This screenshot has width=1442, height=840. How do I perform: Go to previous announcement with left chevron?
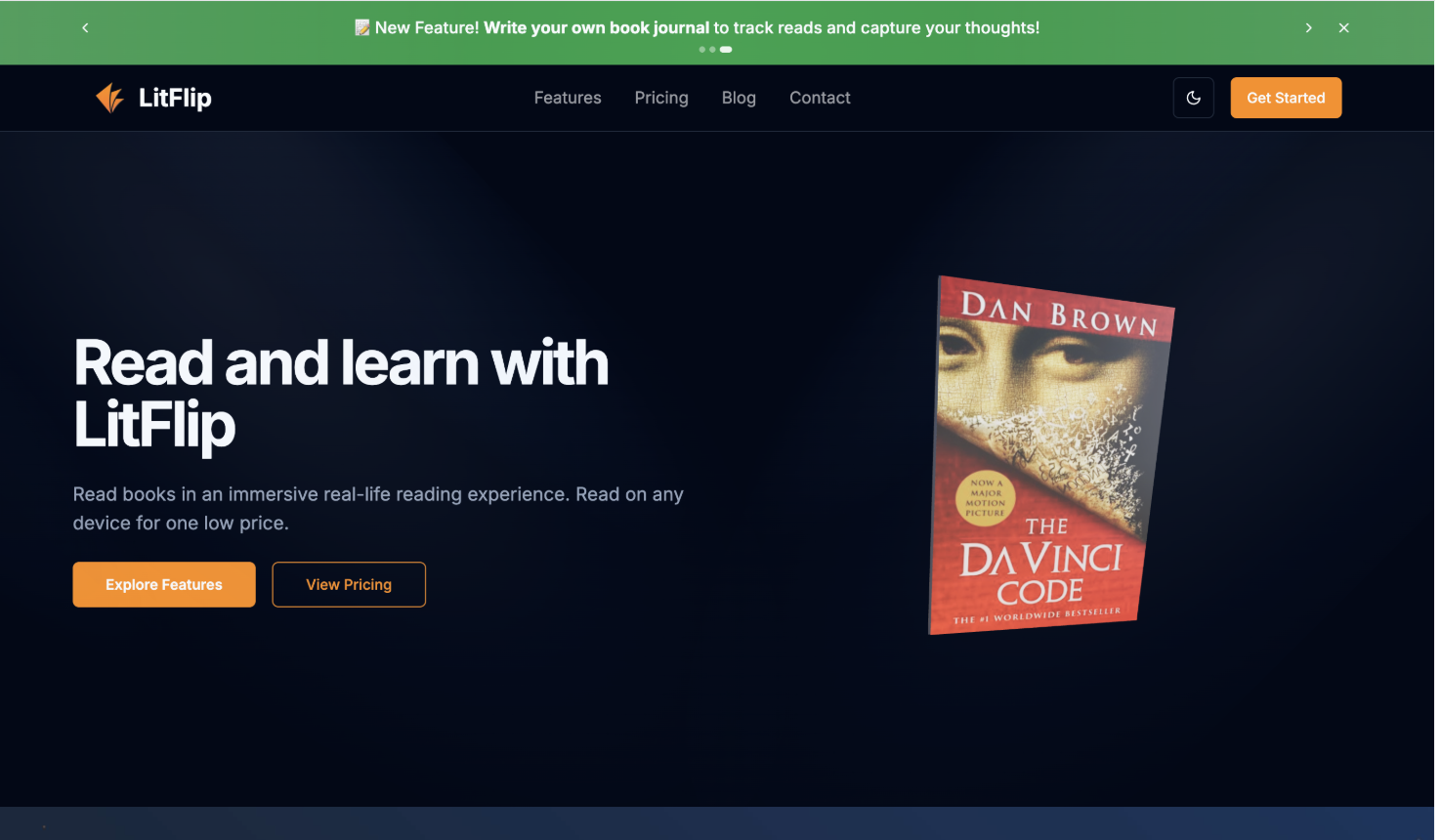coord(86,27)
